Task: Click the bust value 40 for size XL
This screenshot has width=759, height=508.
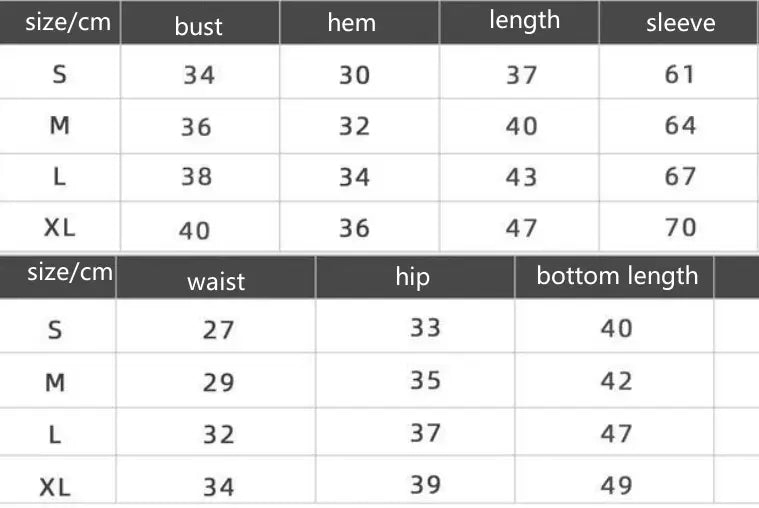Action: click(195, 230)
